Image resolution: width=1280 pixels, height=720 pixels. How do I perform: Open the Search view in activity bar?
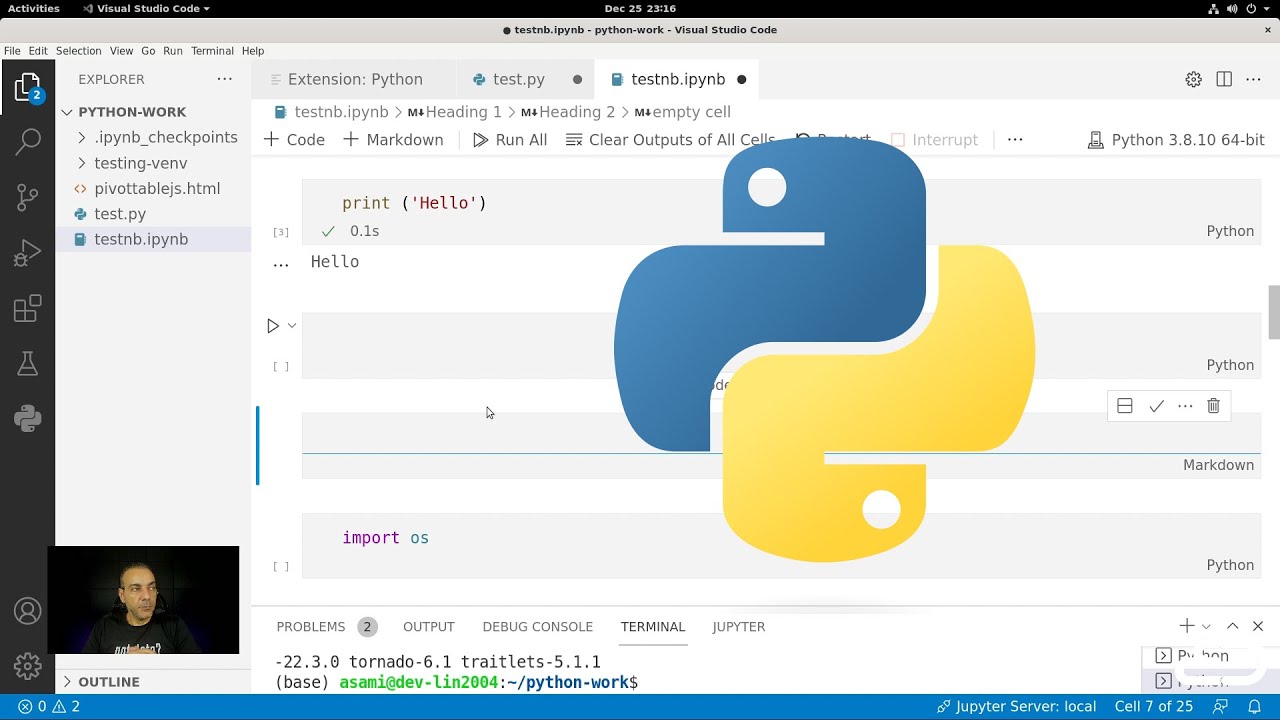pos(28,142)
